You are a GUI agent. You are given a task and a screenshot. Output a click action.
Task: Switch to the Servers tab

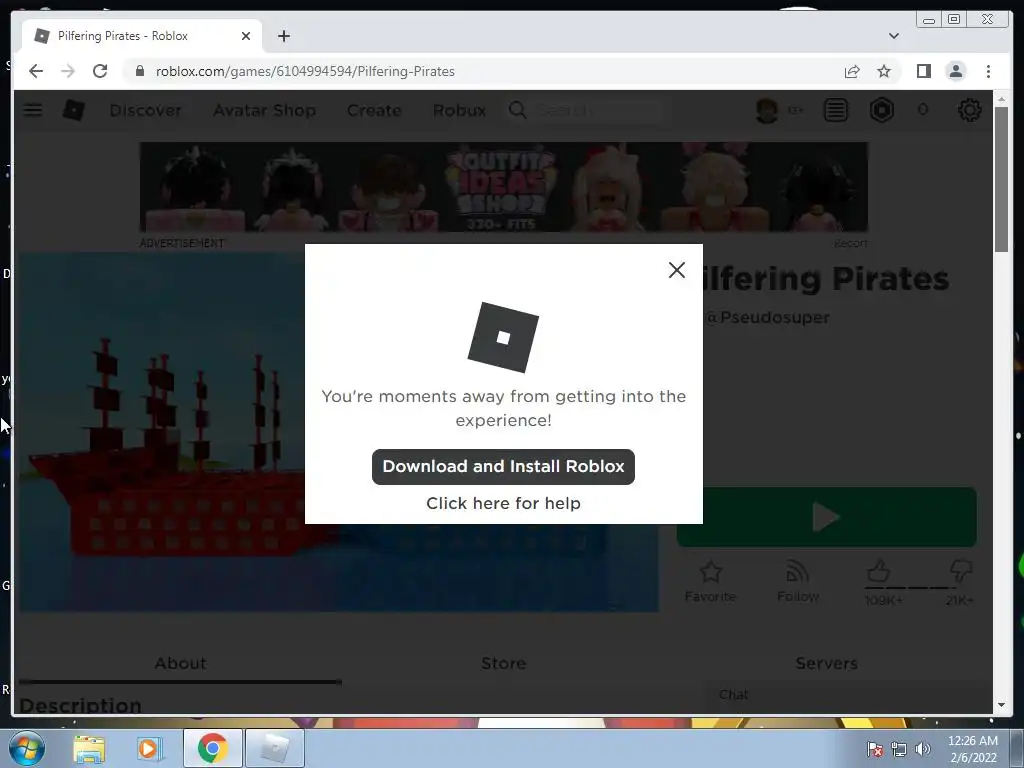(x=826, y=664)
